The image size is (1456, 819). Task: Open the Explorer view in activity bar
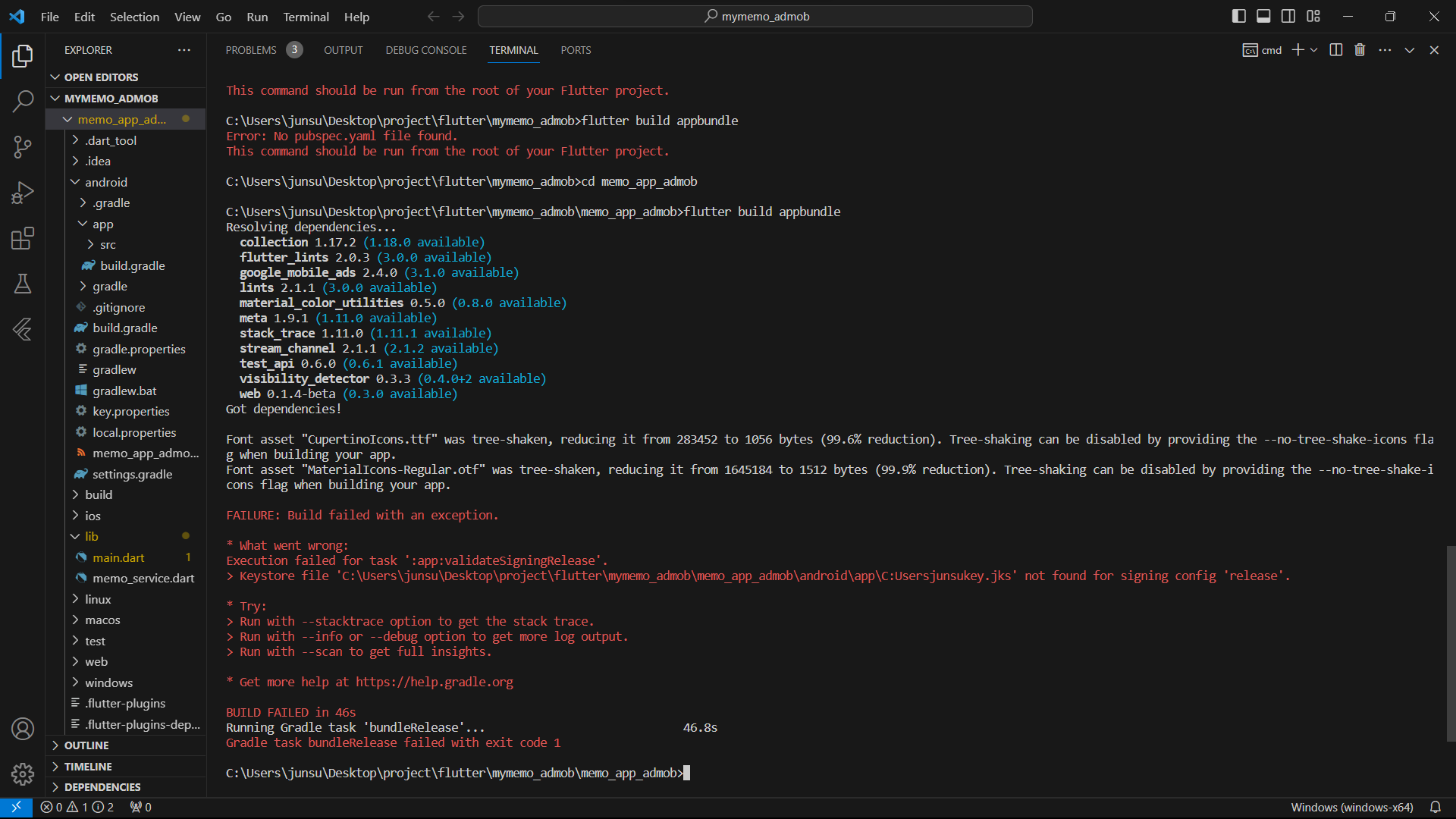pos(23,56)
